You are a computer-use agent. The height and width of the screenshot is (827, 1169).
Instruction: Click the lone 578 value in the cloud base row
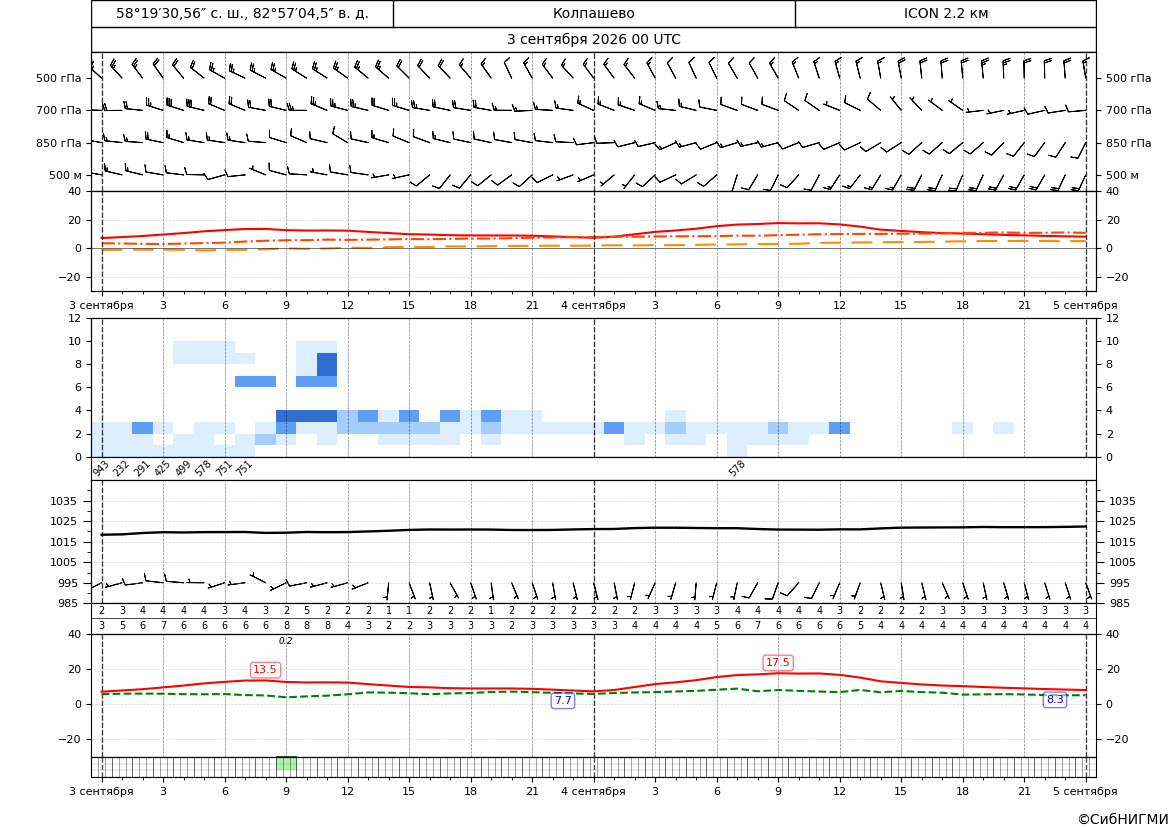737,468
